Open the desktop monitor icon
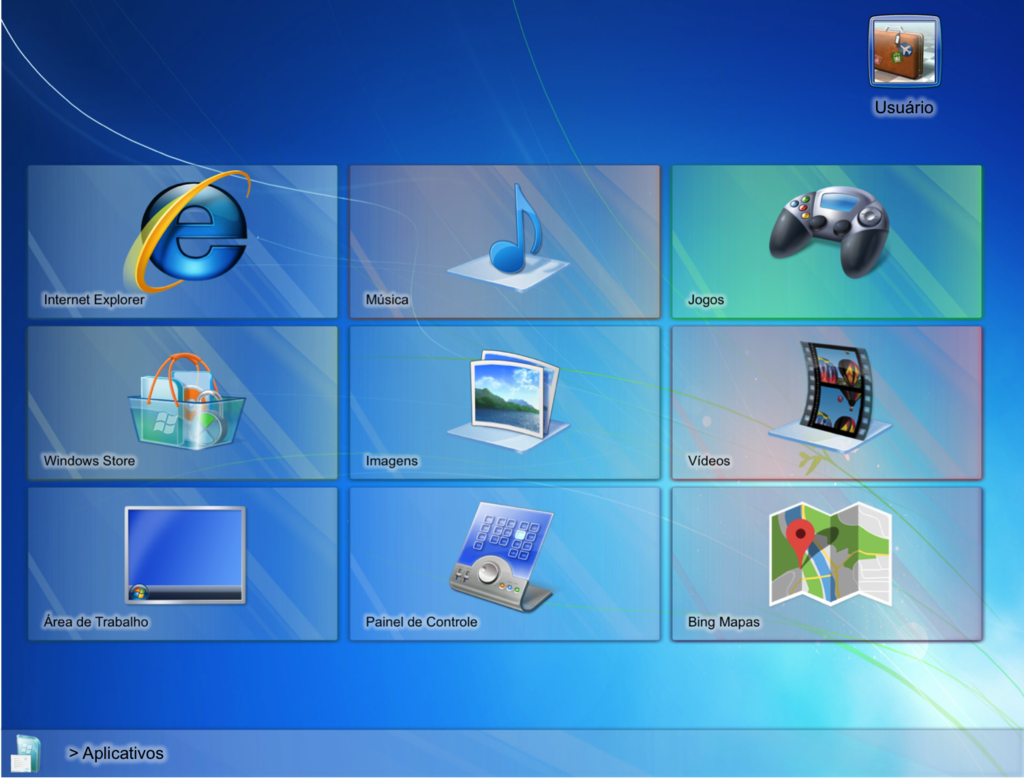 [184, 554]
